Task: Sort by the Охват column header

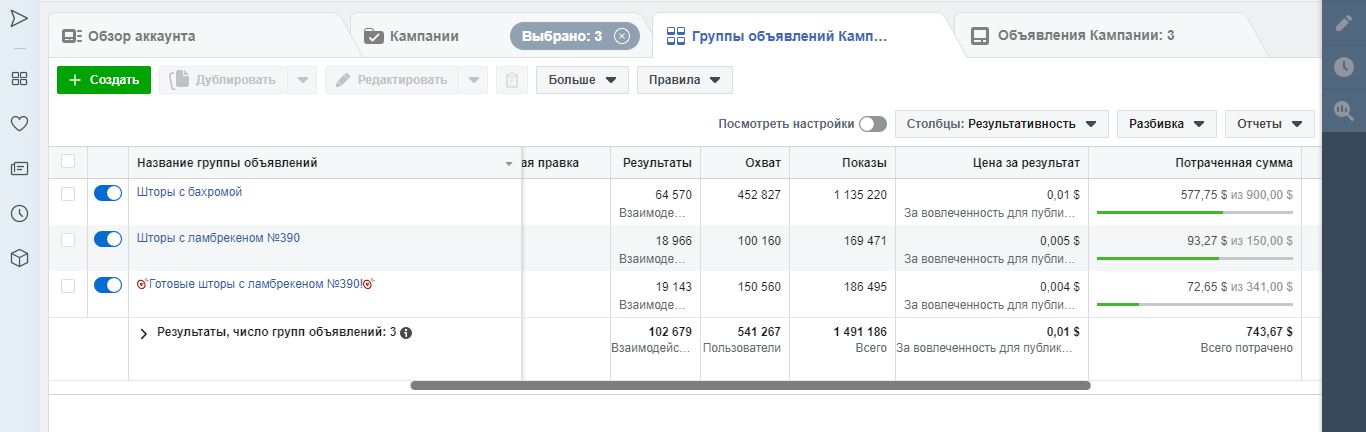Action: tap(763, 163)
